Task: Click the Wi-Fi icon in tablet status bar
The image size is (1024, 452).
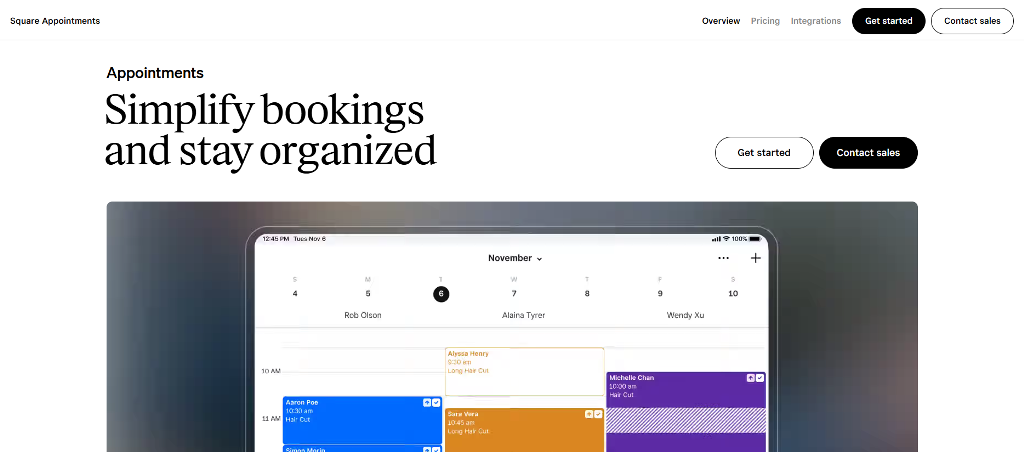Action: [726, 239]
